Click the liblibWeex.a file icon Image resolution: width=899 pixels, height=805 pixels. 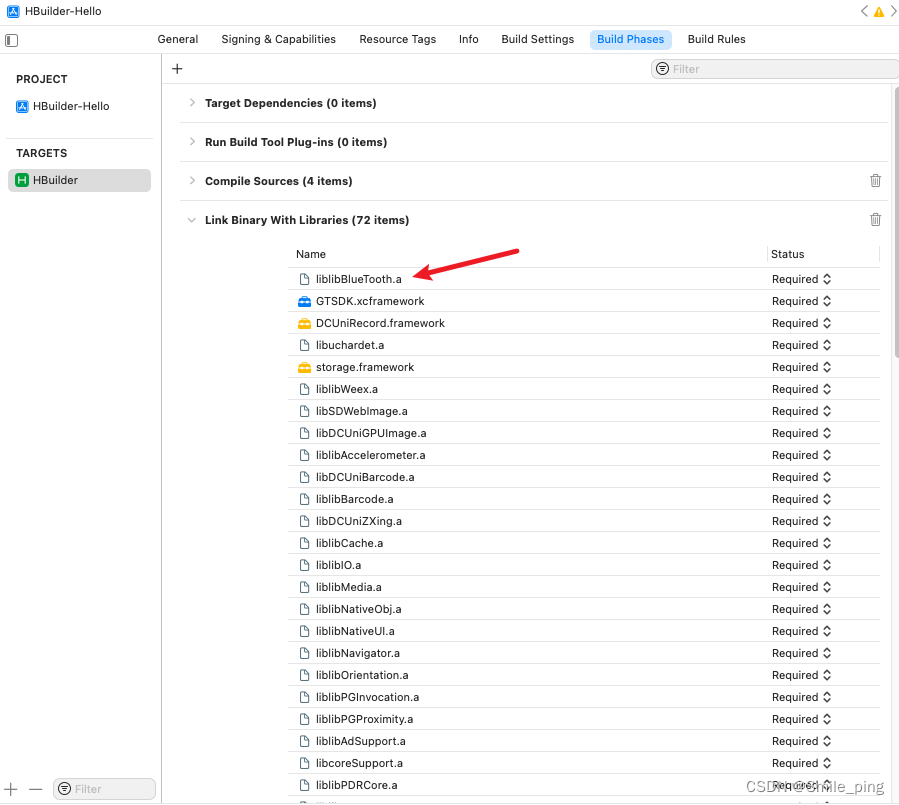(304, 389)
